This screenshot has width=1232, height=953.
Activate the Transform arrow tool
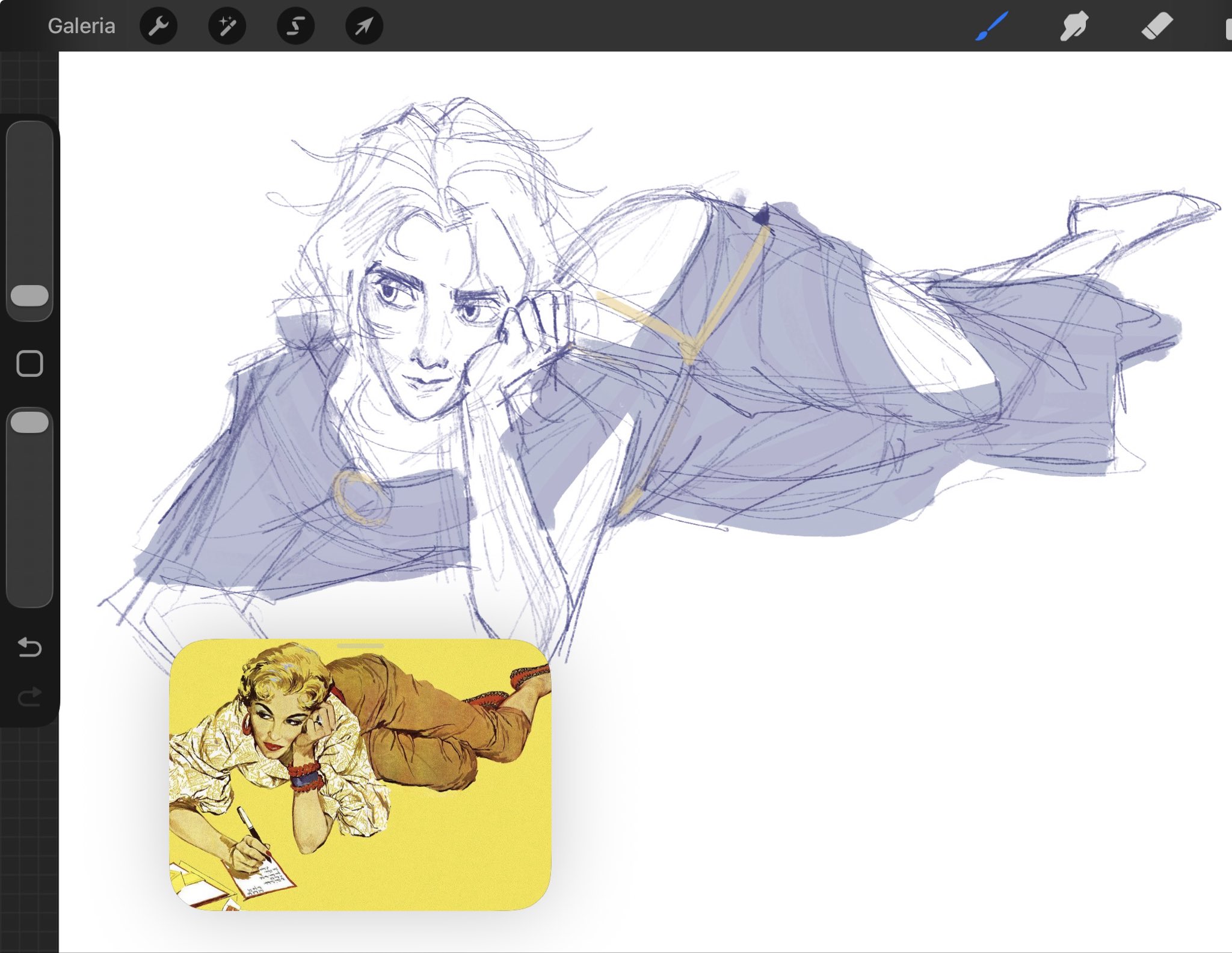tap(364, 26)
